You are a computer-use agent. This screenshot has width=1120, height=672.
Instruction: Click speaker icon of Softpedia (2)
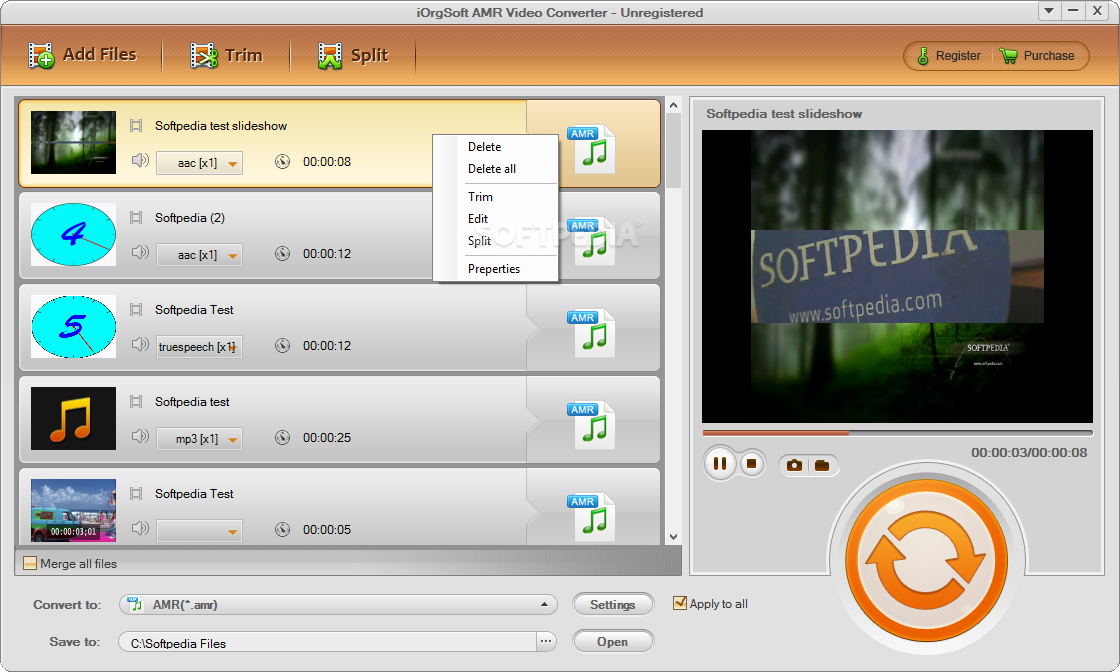[x=140, y=253]
